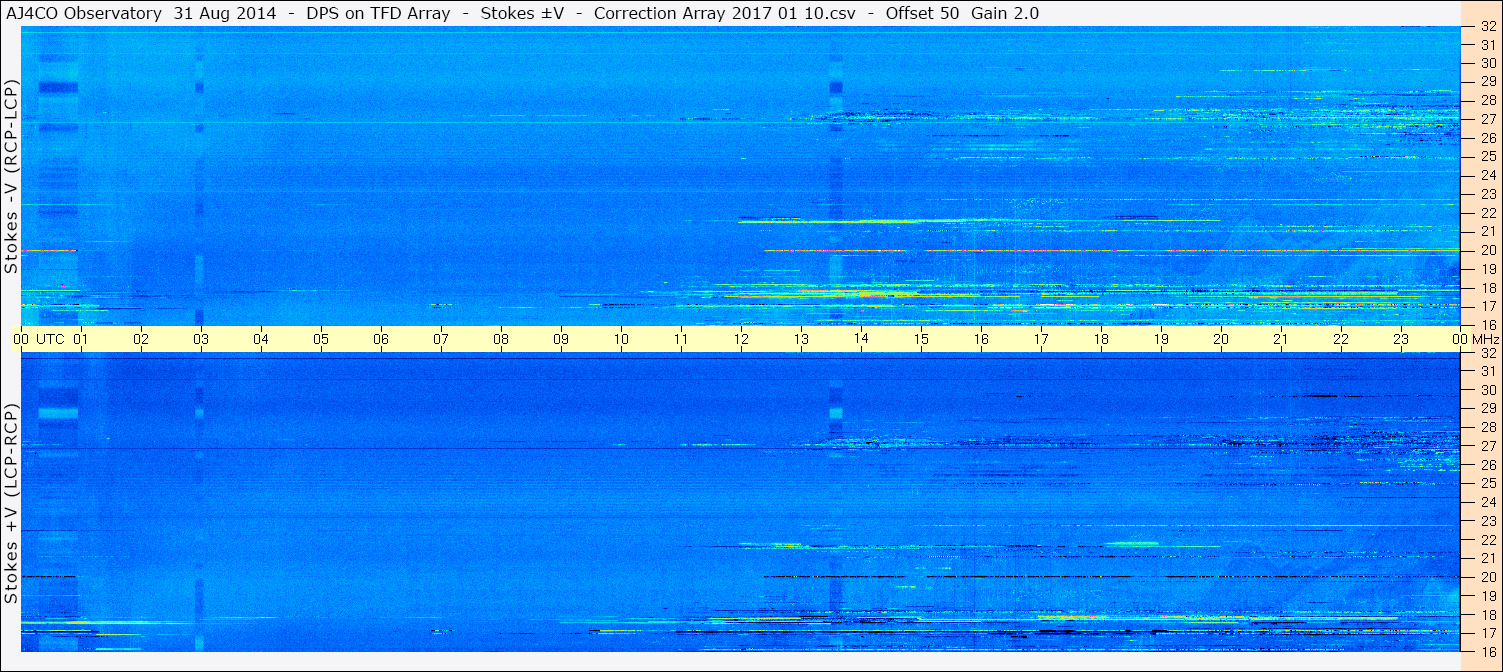Select the 14 hour marker on the time axis
The height and width of the screenshot is (672, 1503).
[x=861, y=339]
